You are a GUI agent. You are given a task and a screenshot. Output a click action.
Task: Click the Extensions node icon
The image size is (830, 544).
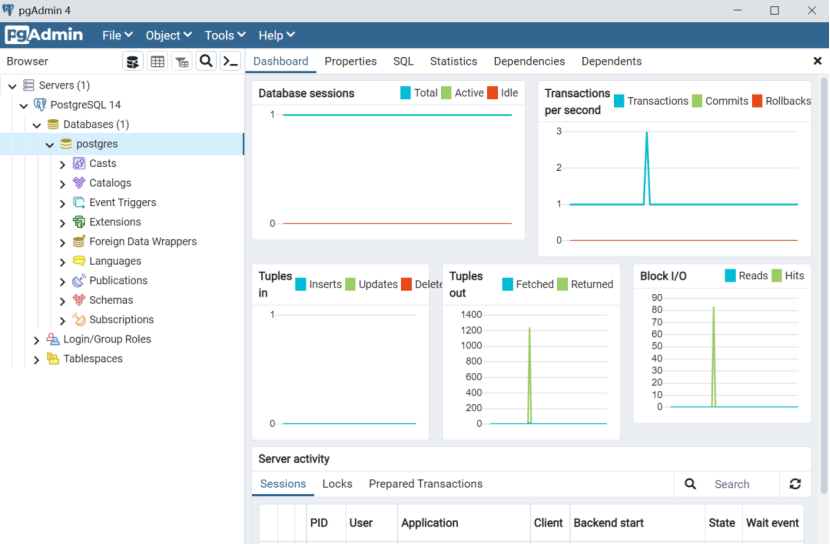(x=79, y=222)
